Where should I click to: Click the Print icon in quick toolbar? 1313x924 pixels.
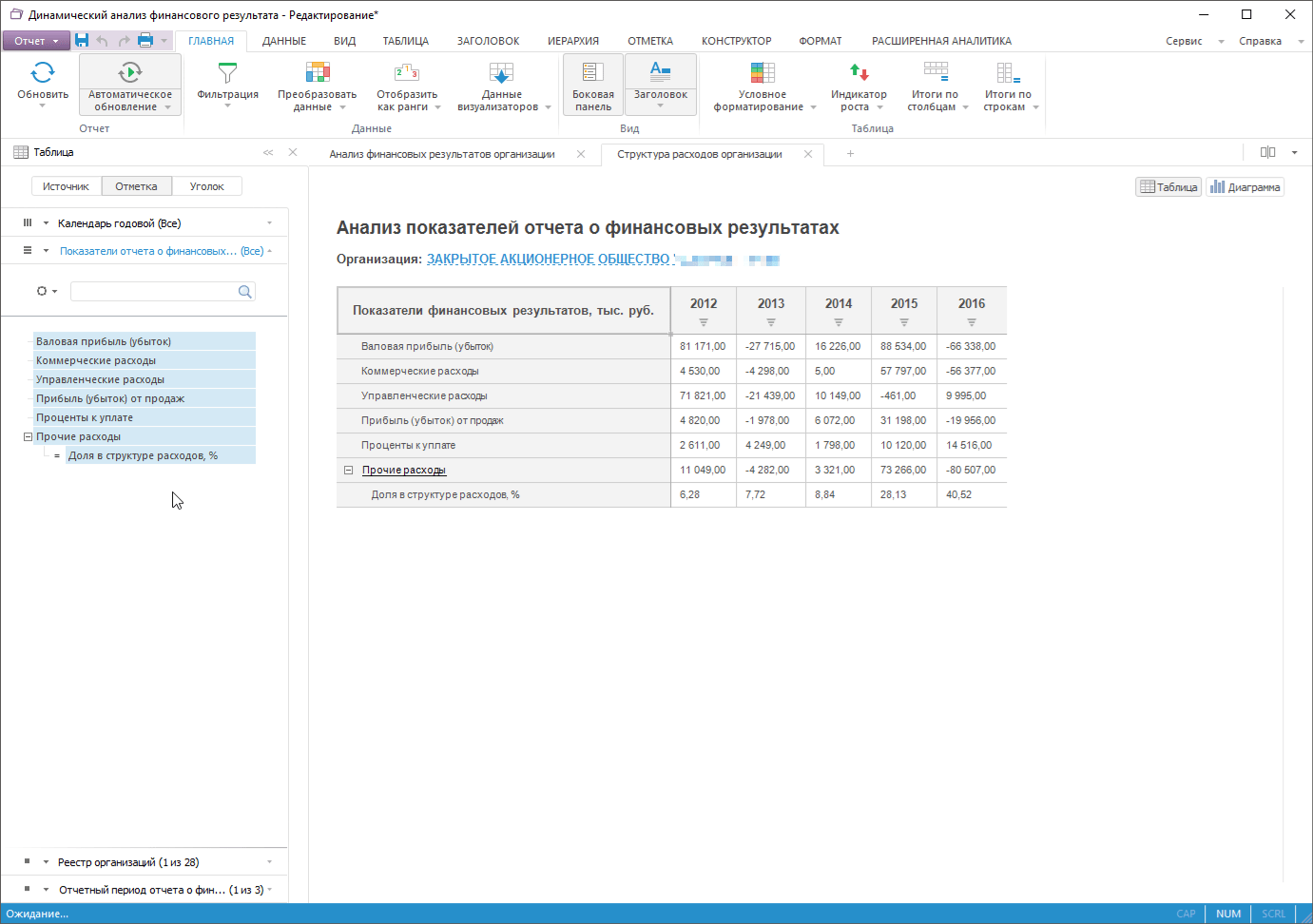click(x=145, y=41)
